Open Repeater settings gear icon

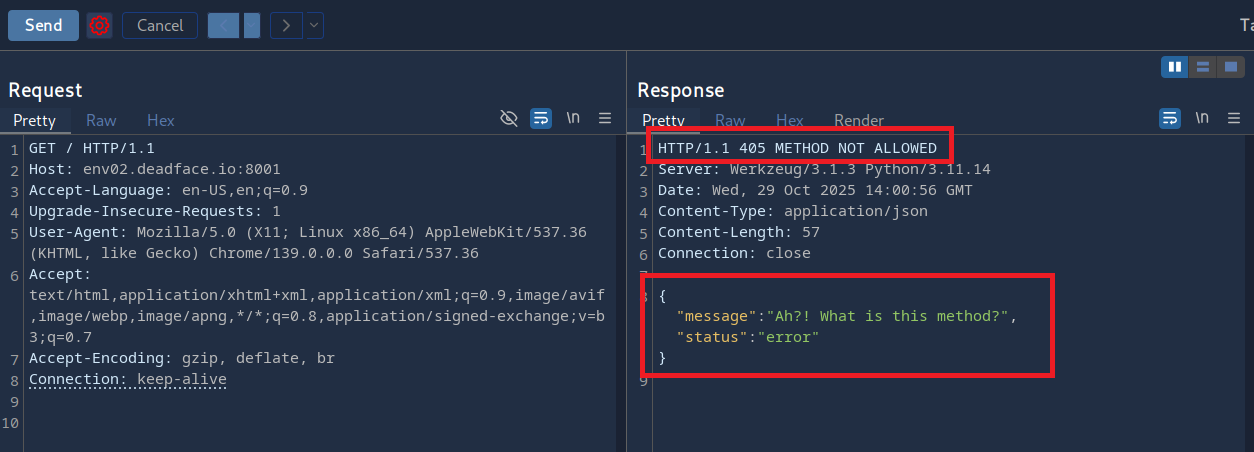coord(98,25)
